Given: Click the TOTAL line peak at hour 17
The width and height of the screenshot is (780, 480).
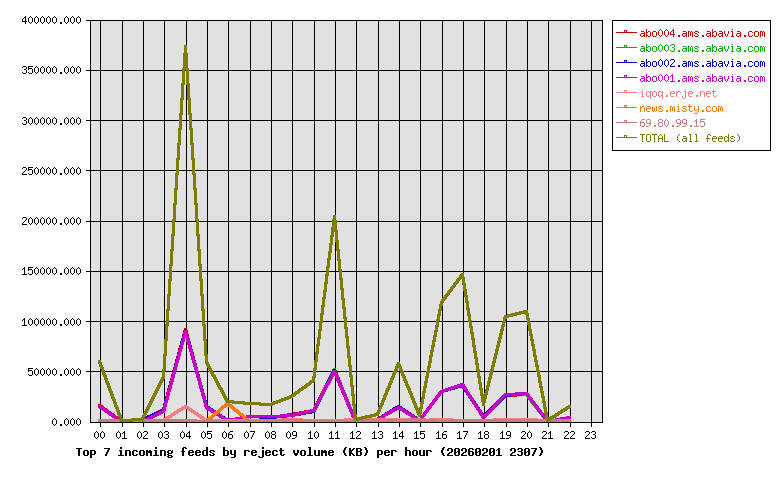Looking at the screenshot, I should 463,275.
